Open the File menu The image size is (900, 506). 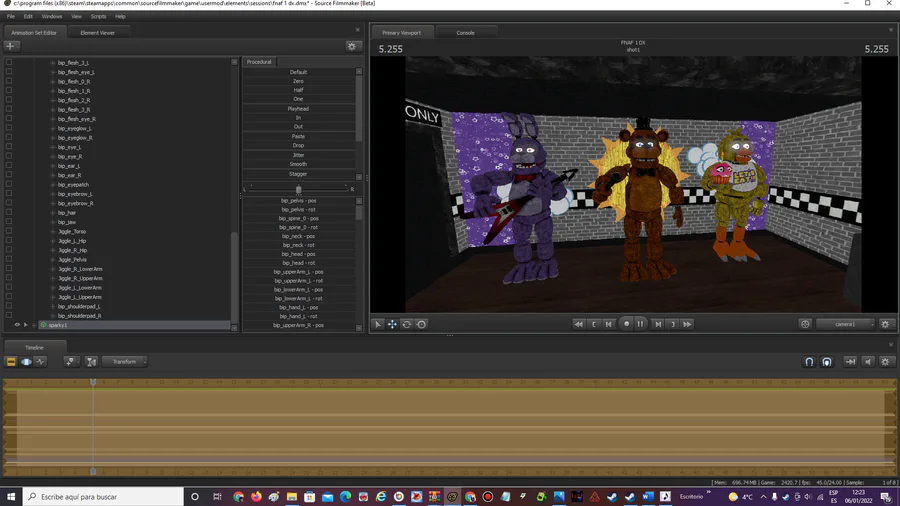(x=11, y=17)
